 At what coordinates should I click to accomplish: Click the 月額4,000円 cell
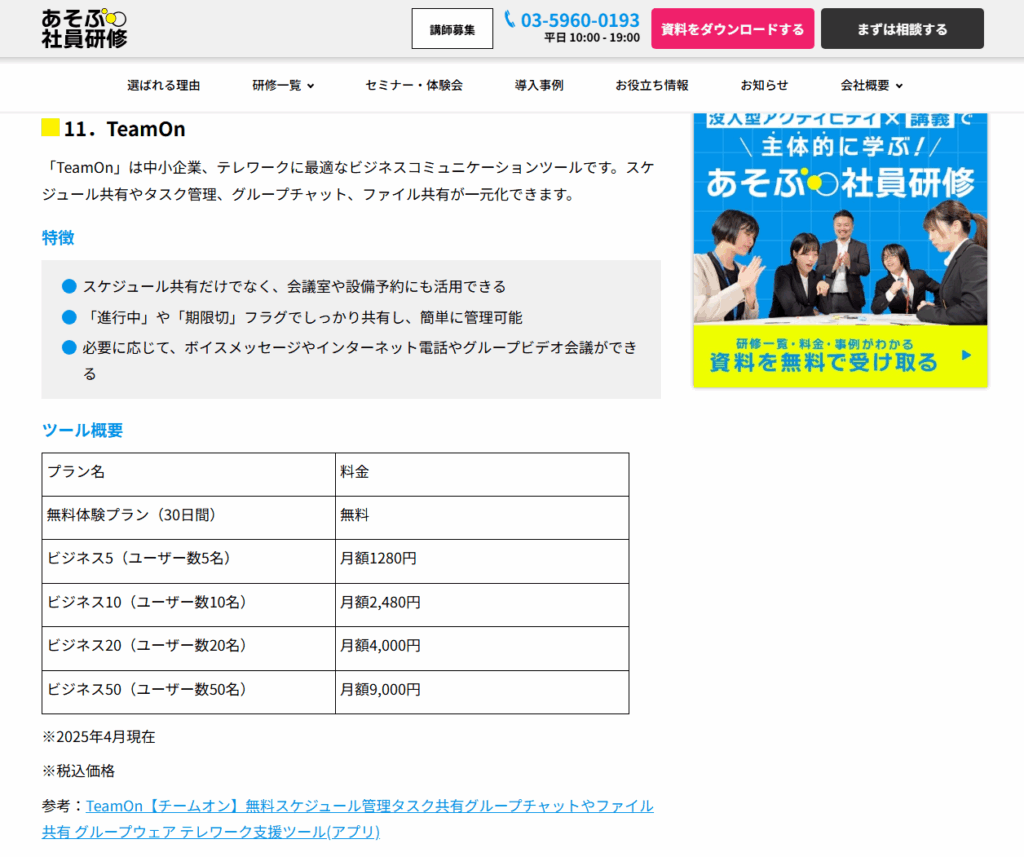(482, 648)
